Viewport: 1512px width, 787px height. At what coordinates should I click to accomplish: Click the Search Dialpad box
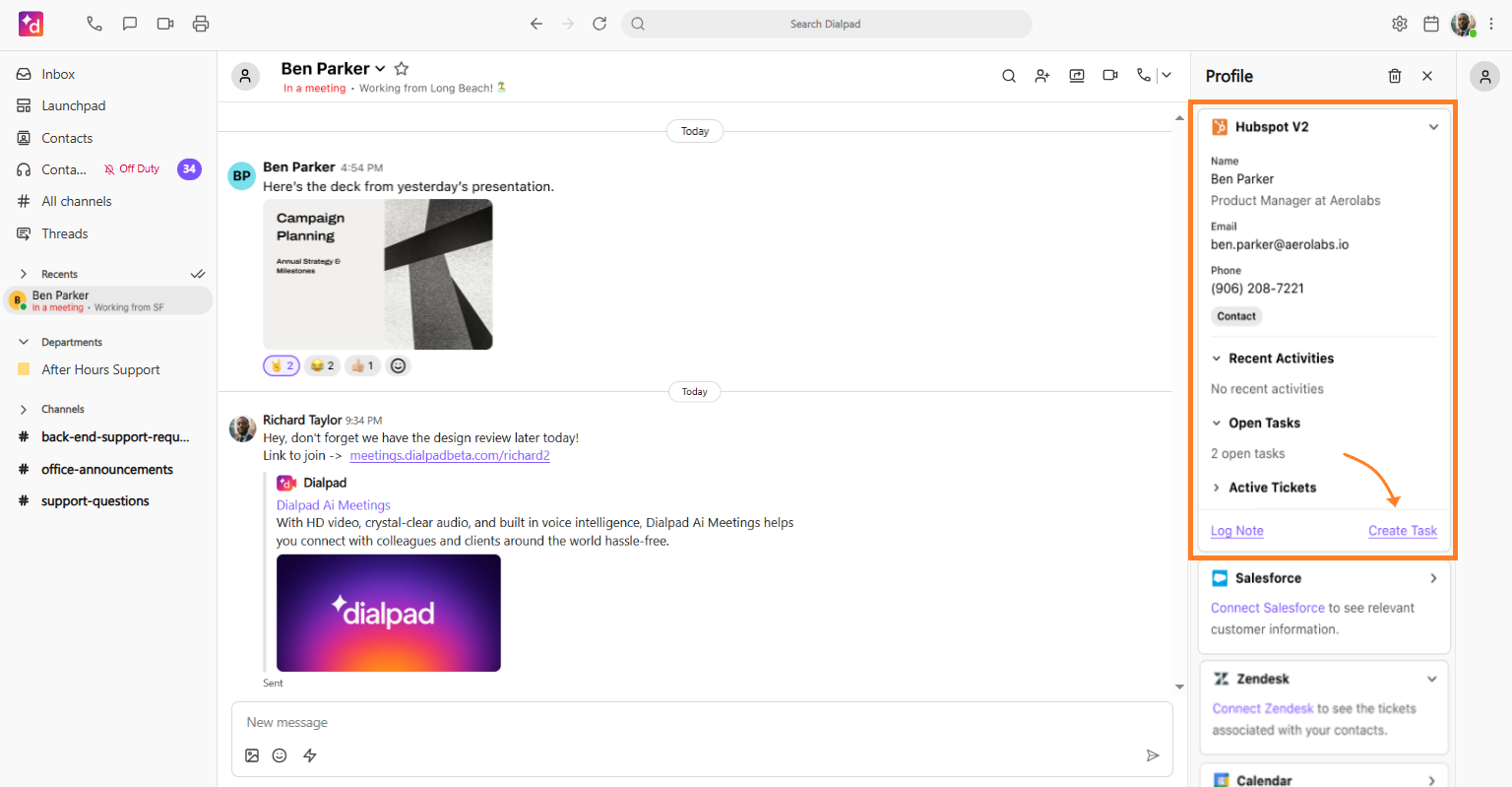(x=826, y=24)
